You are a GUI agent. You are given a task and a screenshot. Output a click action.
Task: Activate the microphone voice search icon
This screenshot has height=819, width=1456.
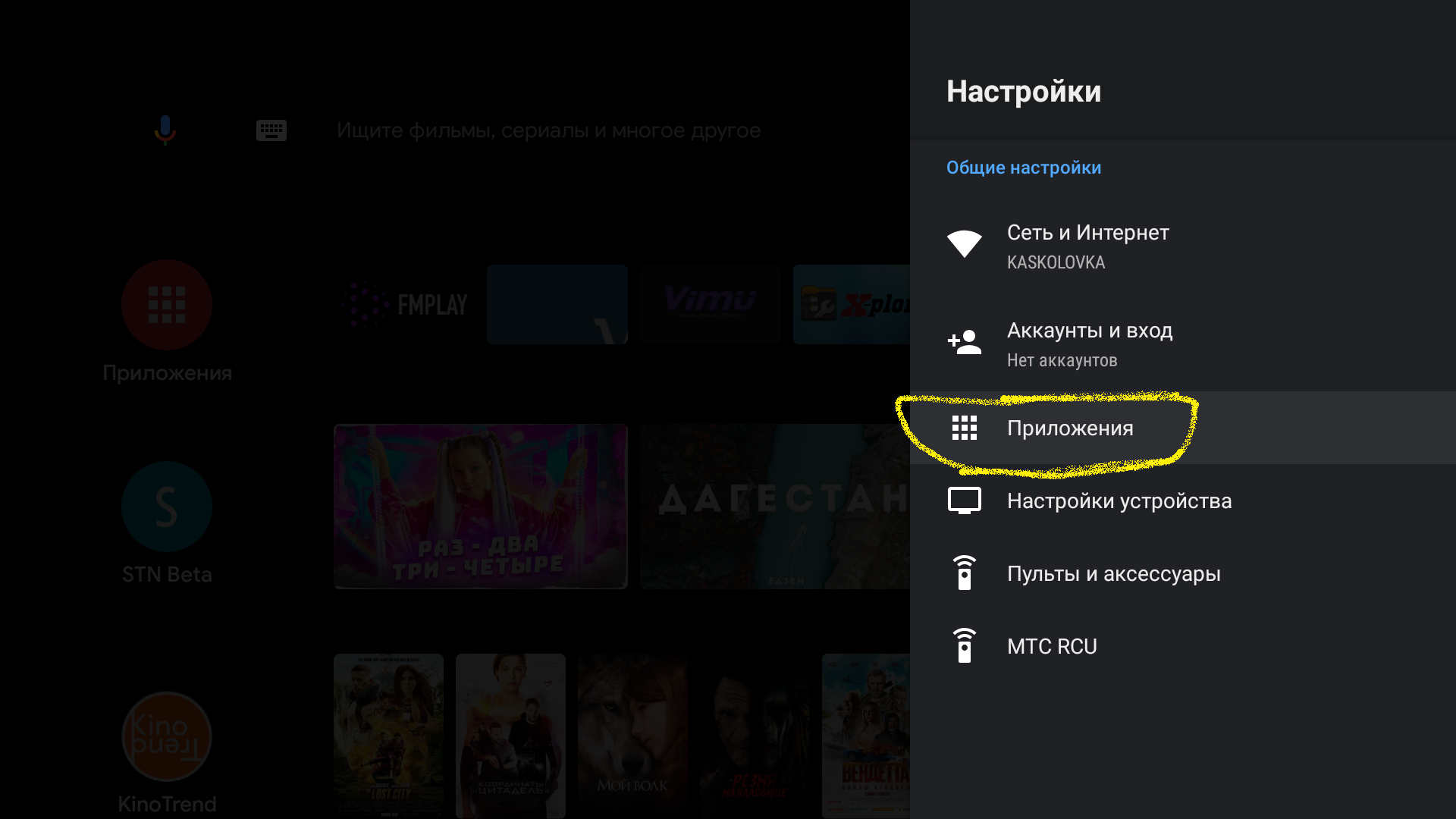point(165,130)
